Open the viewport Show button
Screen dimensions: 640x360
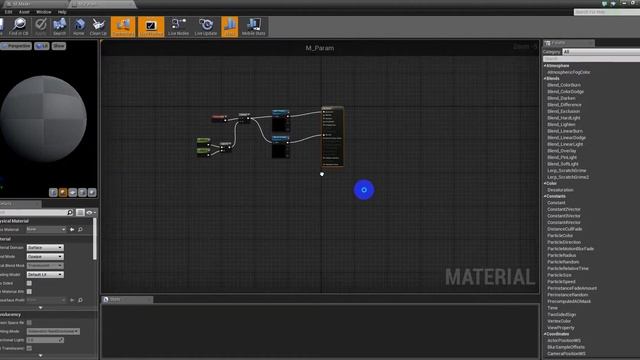point(59,46)
